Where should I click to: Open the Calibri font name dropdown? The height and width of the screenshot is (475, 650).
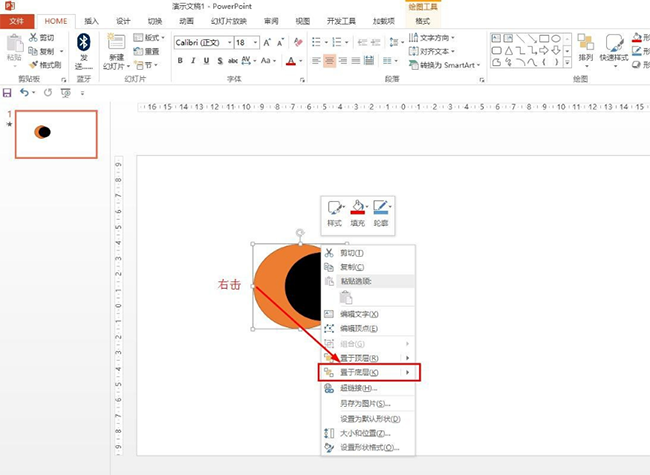point(229,42)
